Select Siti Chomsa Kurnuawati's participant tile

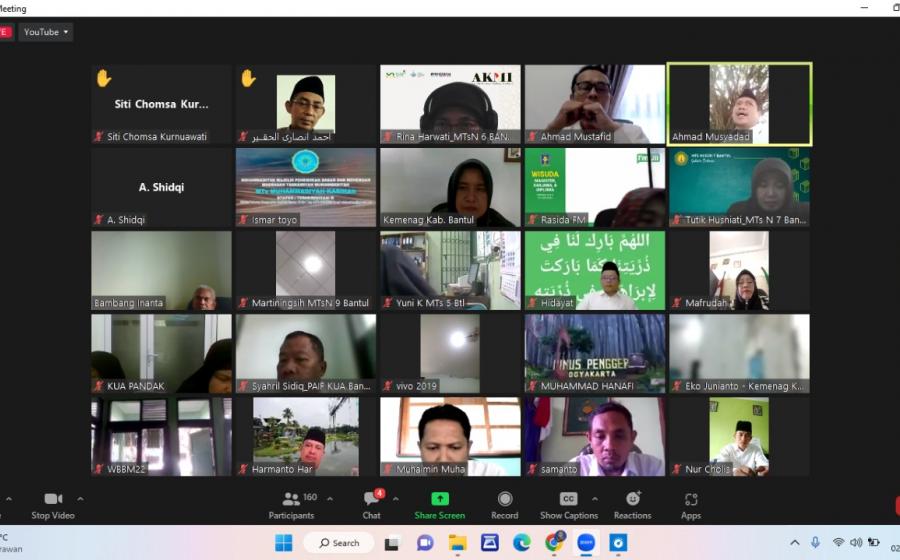pos(161,104)
